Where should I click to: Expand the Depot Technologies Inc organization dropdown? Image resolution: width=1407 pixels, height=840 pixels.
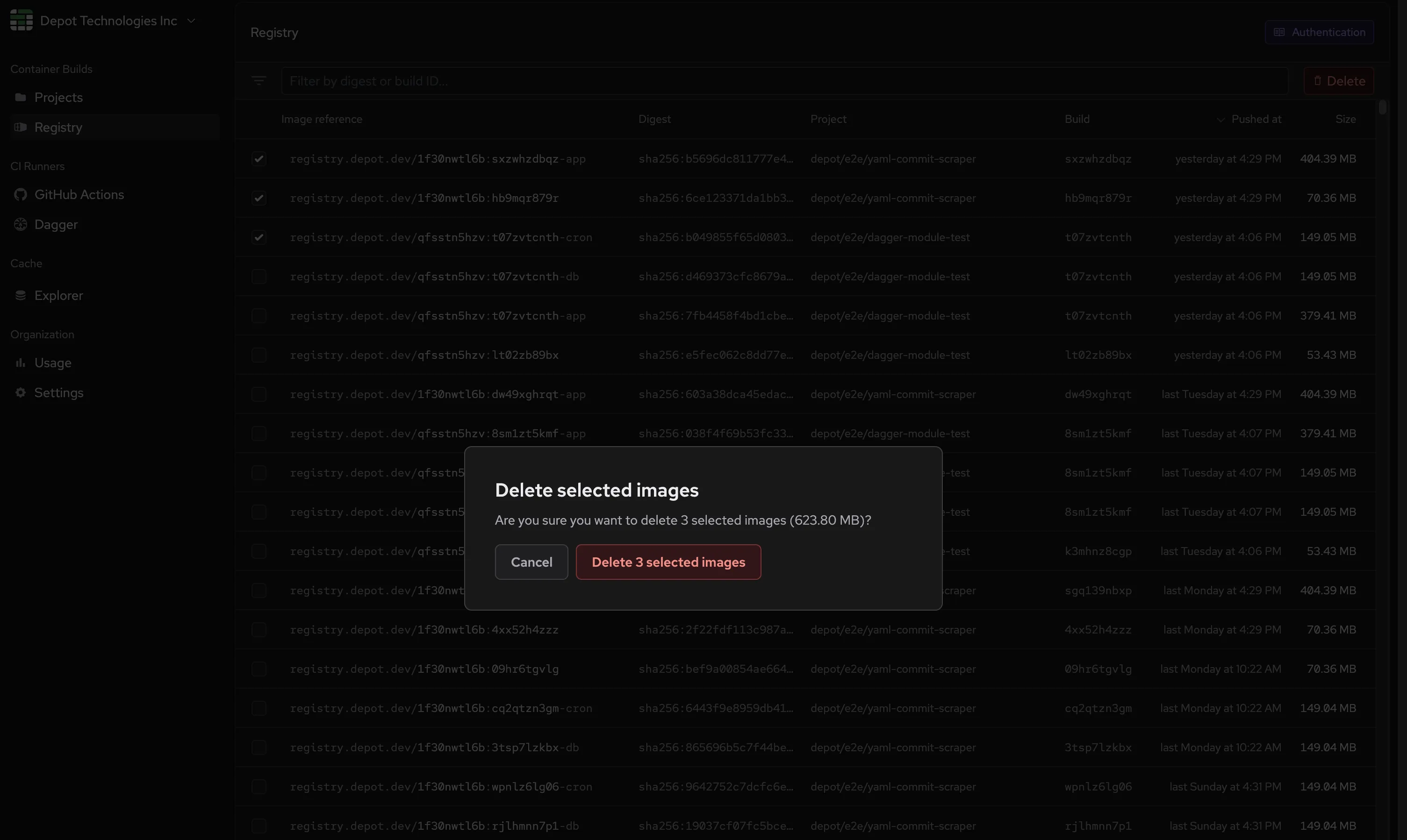pyautogui.click(x=191, y=21)
